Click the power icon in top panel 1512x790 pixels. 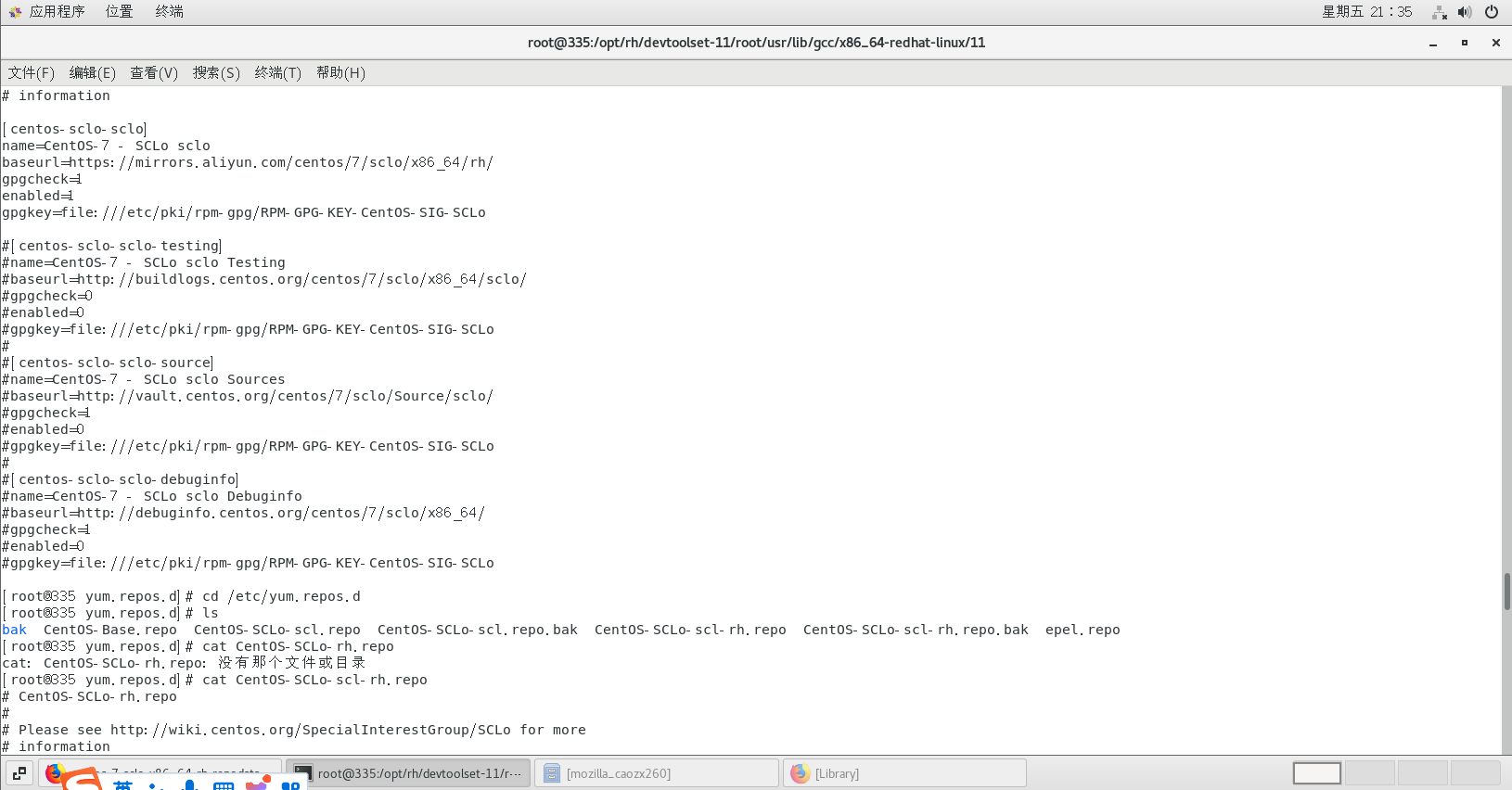coord(1492,12)
